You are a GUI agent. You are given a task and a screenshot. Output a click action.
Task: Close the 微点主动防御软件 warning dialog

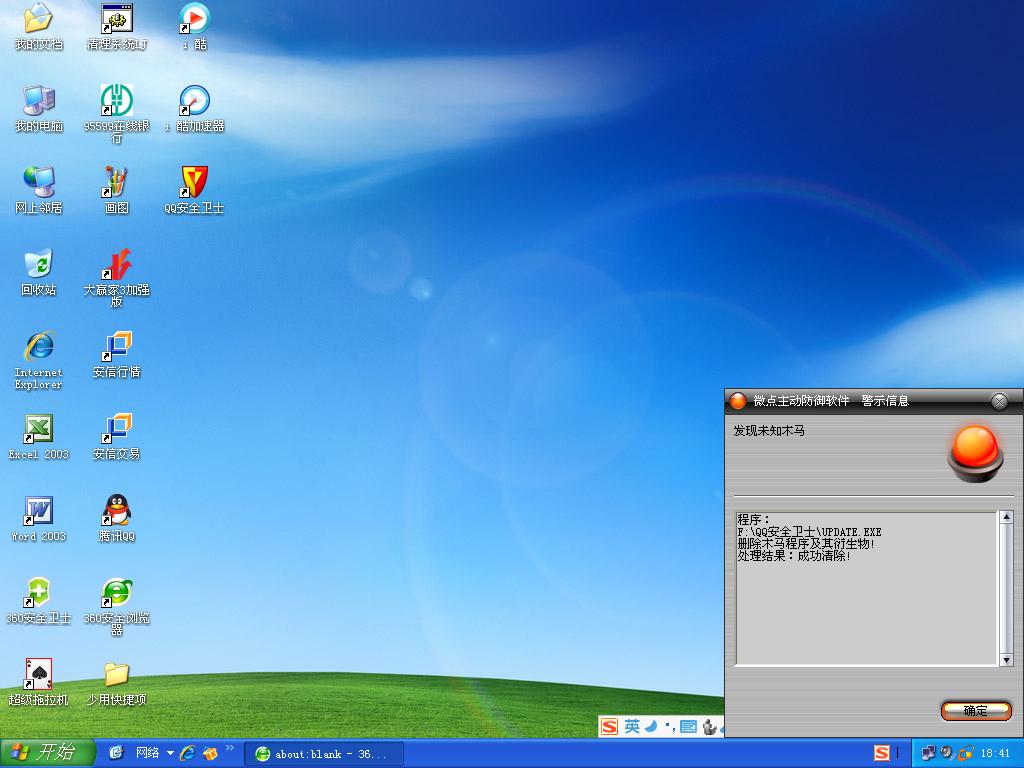999,401
